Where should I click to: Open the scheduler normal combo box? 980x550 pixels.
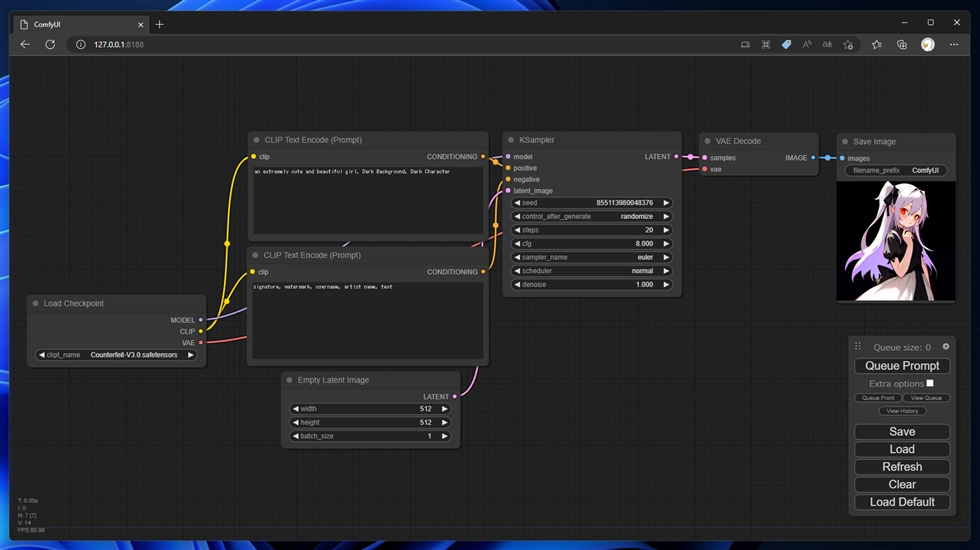[x=591, y=271]
